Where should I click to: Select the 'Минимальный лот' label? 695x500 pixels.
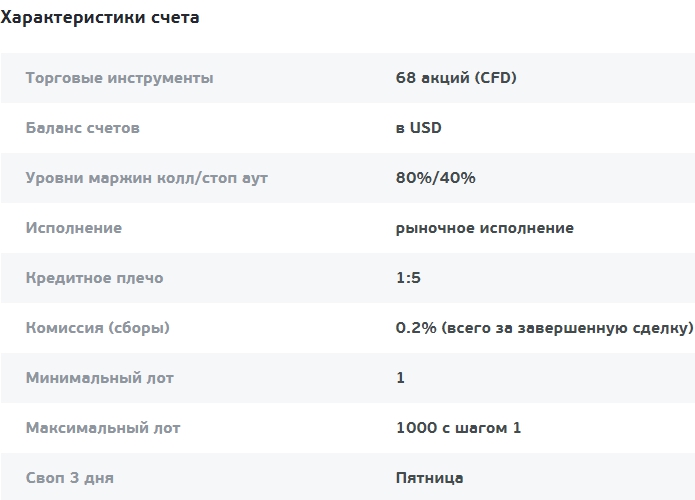tap(100, 378)
